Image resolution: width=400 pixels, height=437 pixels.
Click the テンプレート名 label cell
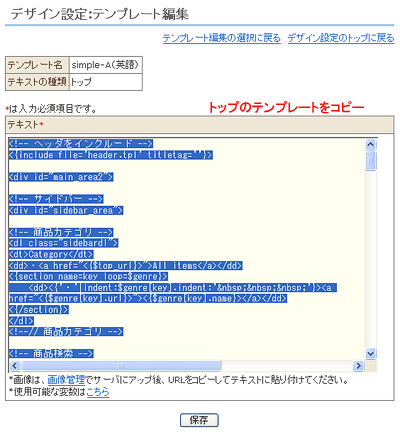[37, 65]
